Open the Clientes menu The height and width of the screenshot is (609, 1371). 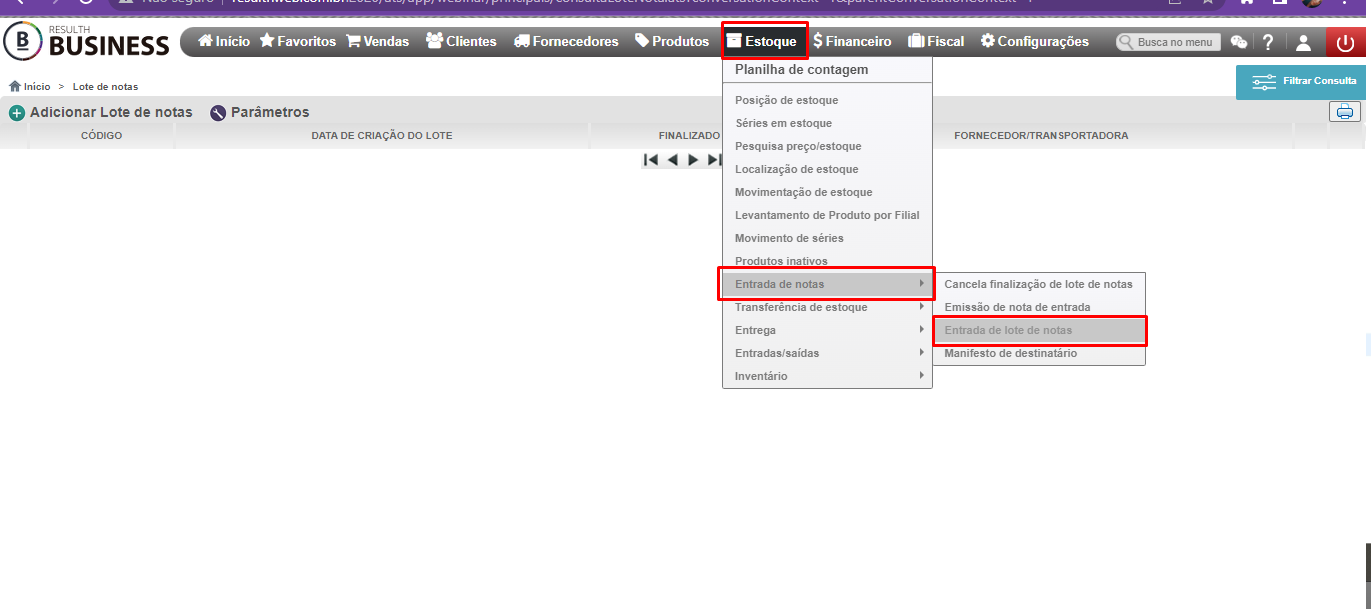(x=461, y=41)
